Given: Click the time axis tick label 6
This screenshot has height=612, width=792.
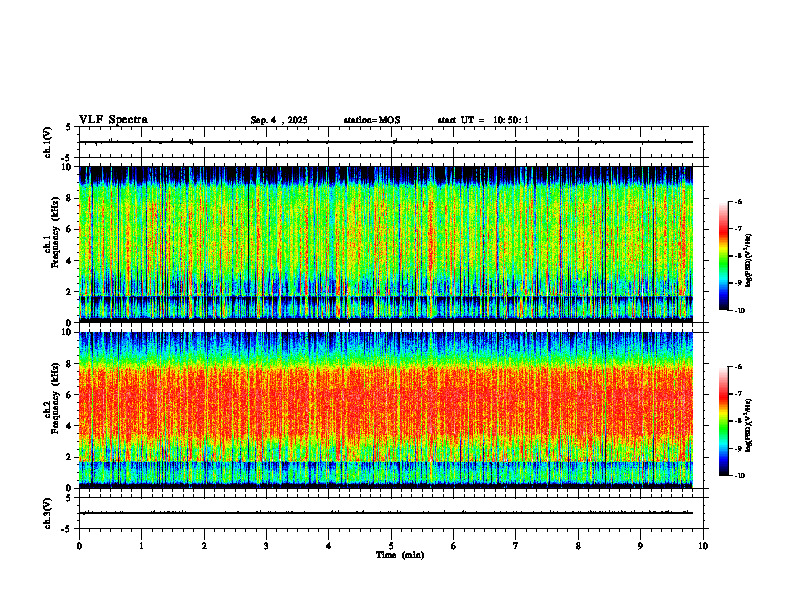Looking at the screenshot, I should (x=454, y=546).
